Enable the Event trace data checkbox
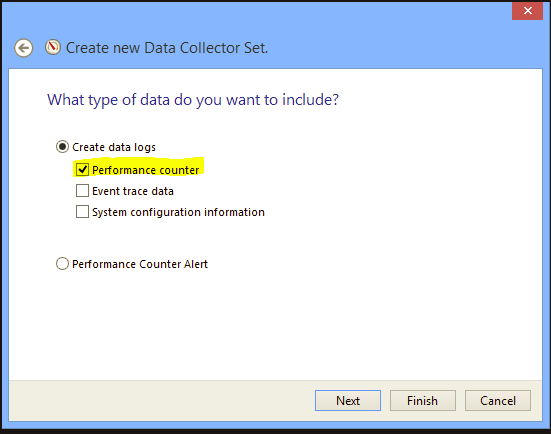 coord(82,191)
